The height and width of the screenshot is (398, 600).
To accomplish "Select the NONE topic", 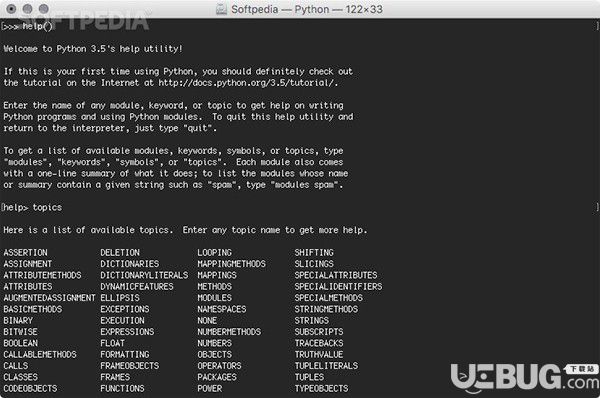I will tap(207, 321).
